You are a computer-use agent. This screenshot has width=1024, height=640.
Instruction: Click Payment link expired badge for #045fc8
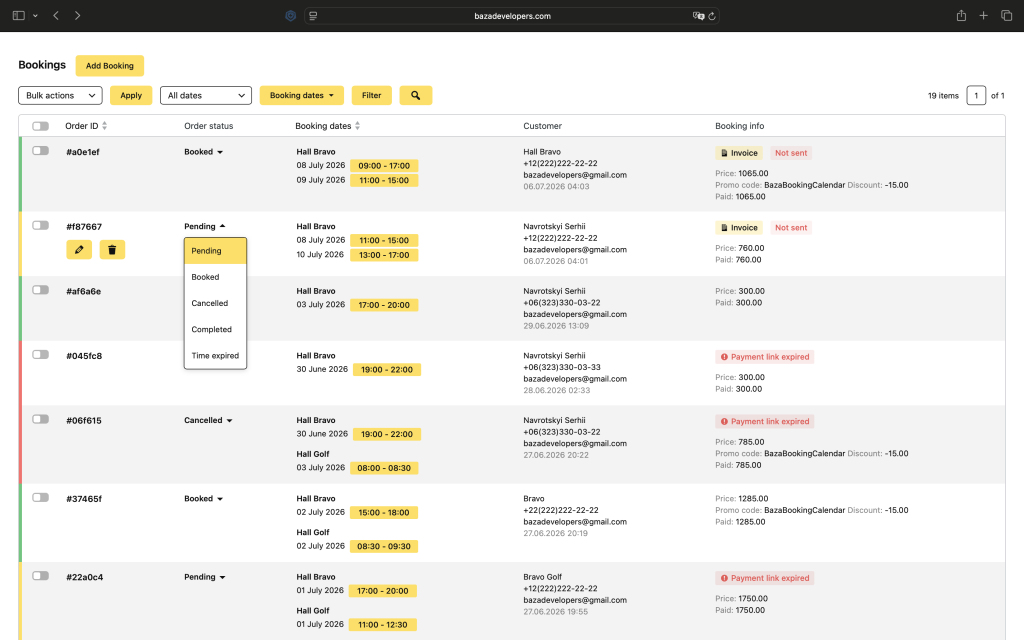[764, 357]
